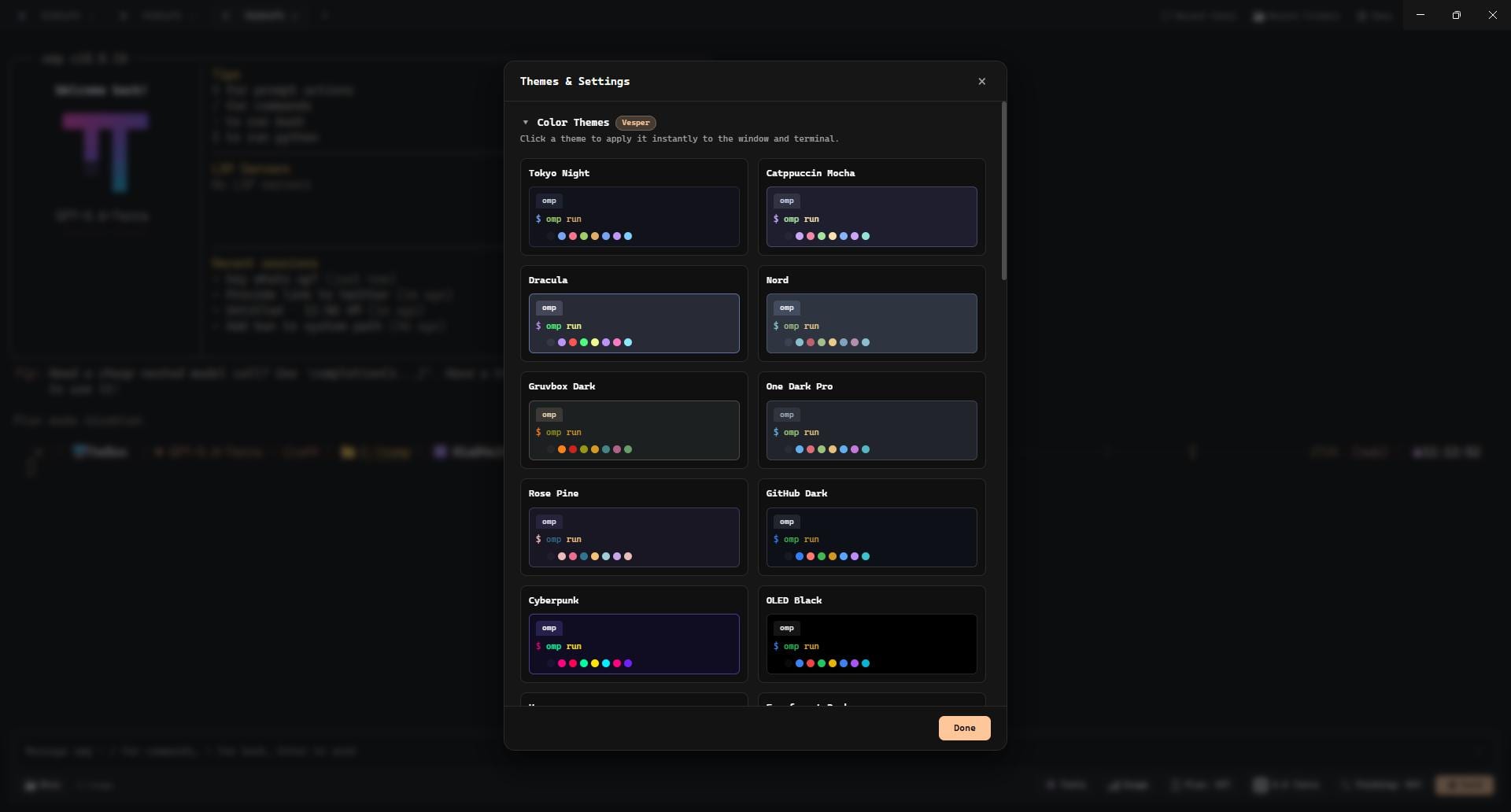Click the Themes & Settings dialog title
This screenshot has height=812, width=1511.
click(574, 81)
